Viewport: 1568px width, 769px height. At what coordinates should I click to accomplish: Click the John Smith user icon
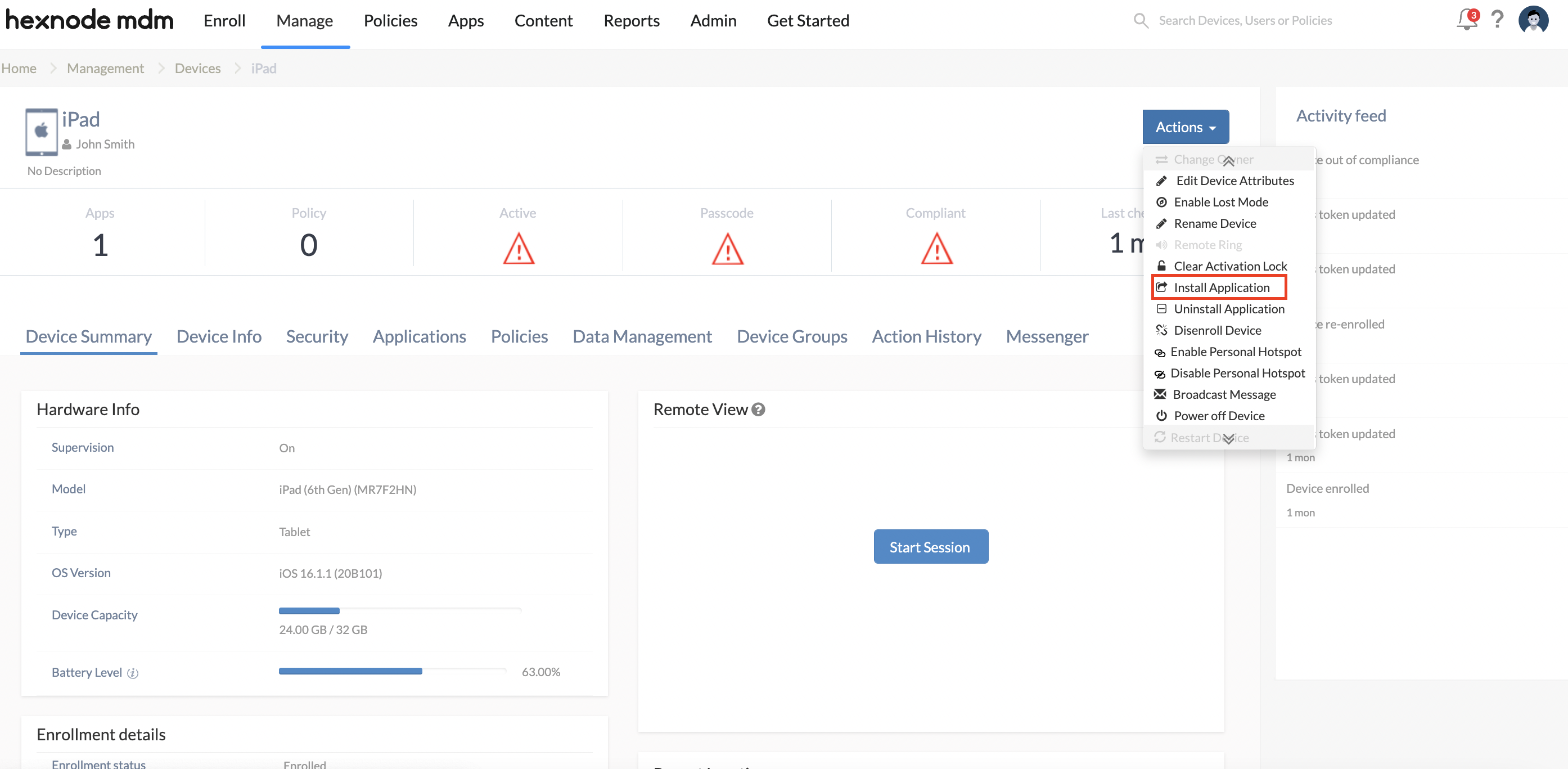coord(67,145)
